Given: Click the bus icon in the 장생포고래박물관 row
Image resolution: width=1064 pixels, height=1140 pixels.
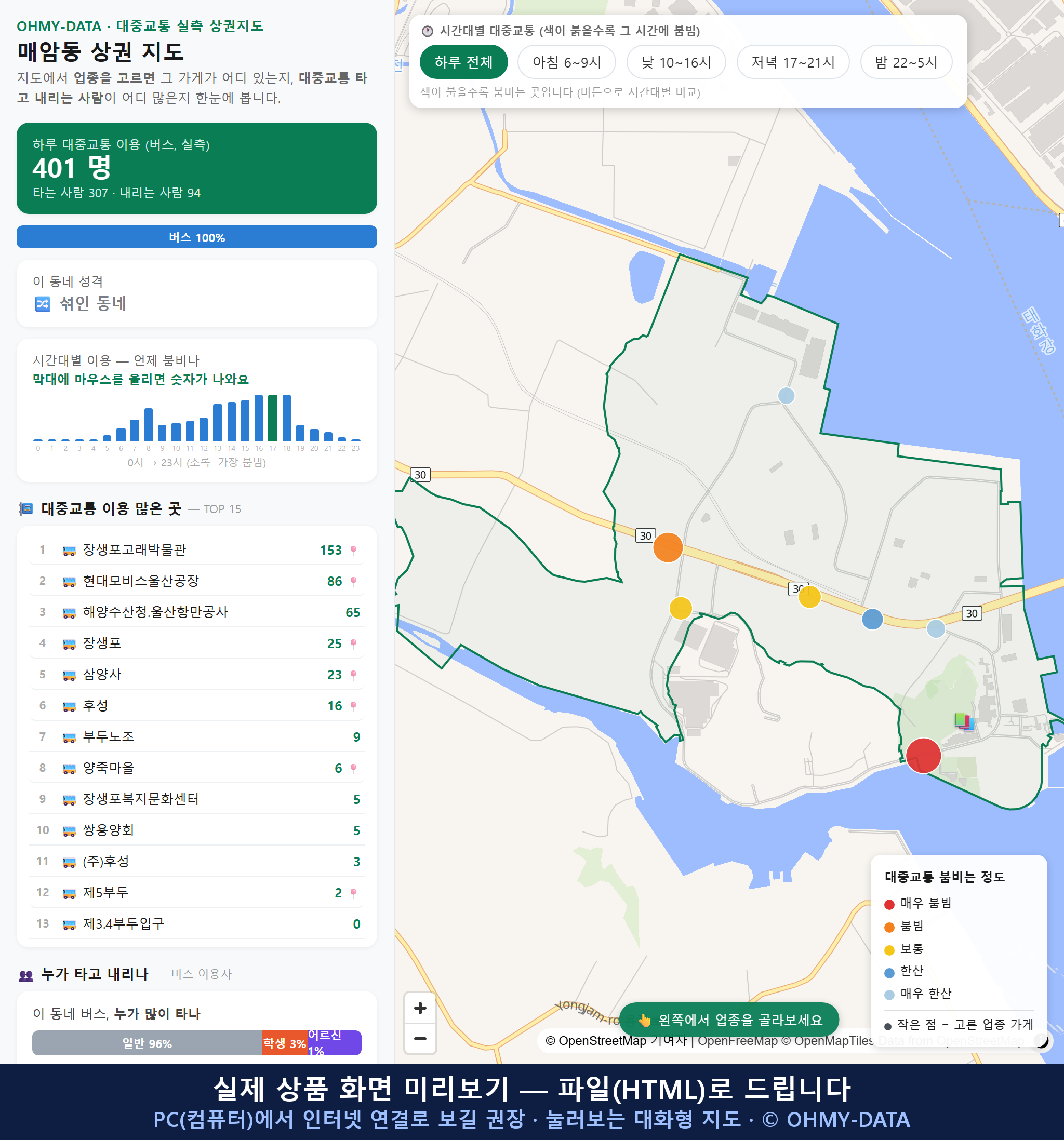Looking at the screenshot, I should (69, 551).
